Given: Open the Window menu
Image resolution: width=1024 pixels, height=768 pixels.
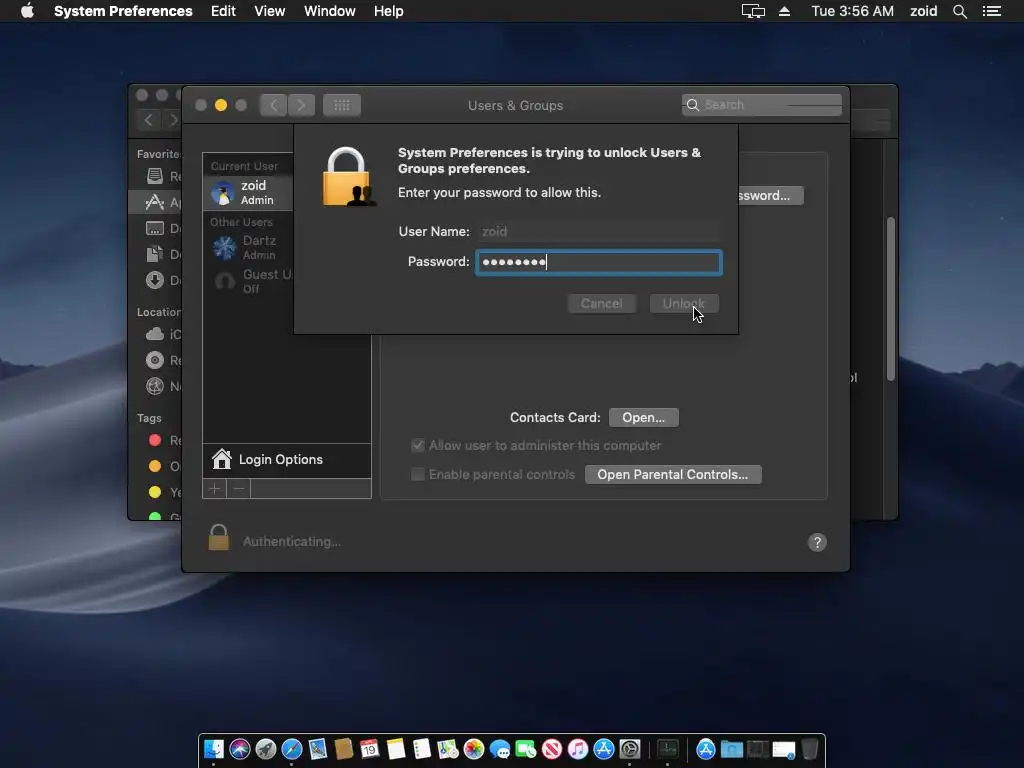Looking at the screenshot, I should (330, 11).
